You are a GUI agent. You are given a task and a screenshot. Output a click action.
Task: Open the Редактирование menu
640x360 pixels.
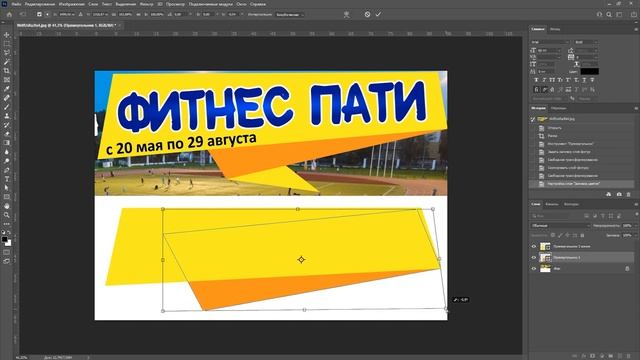(x=40, y=4)
